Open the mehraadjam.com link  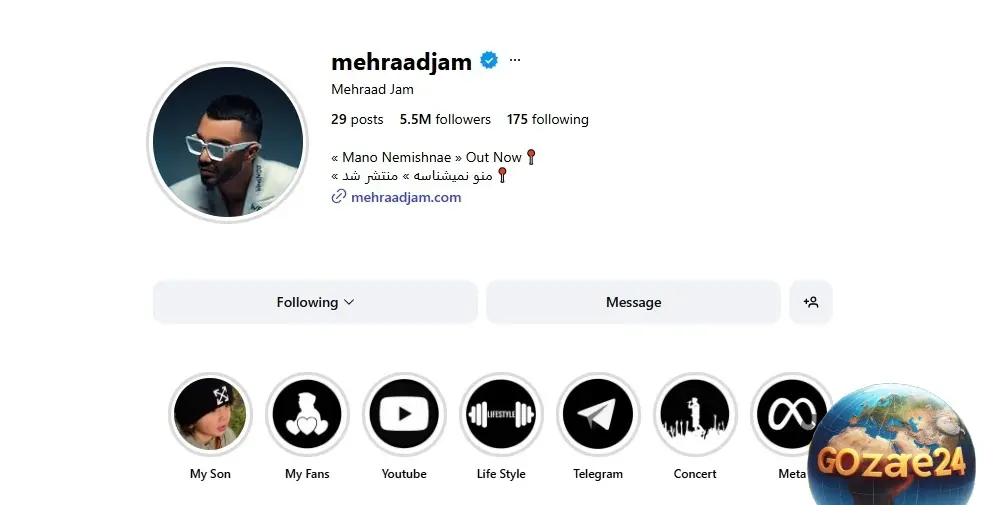coord(406,197)
